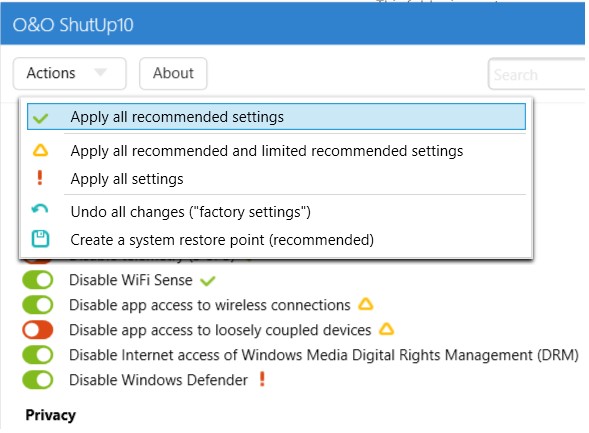
Task: Click yellow triangle beside wireless connections setting
Action: (365, 304)
